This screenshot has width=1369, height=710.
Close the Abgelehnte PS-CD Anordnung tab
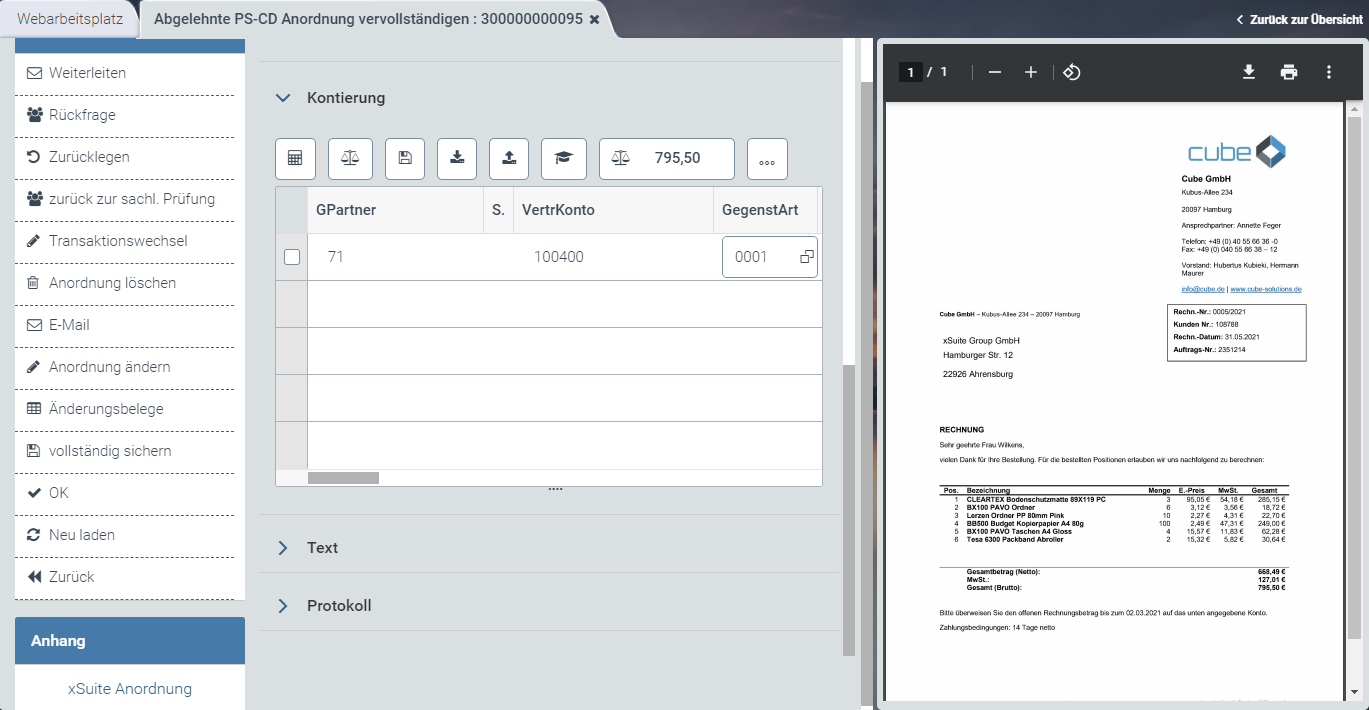(x=595, y=20)
